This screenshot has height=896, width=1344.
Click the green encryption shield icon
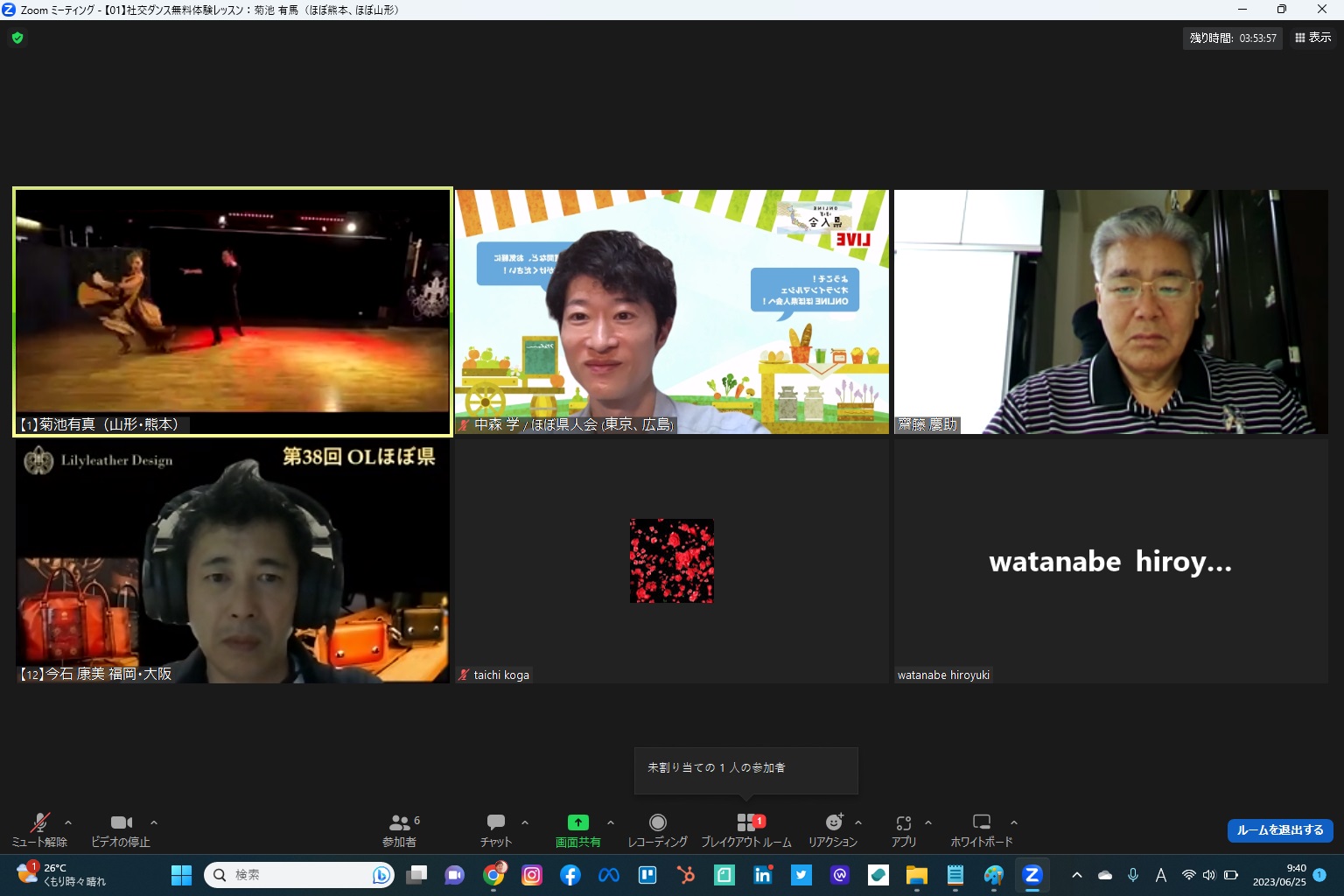click(x=17, y=38)
